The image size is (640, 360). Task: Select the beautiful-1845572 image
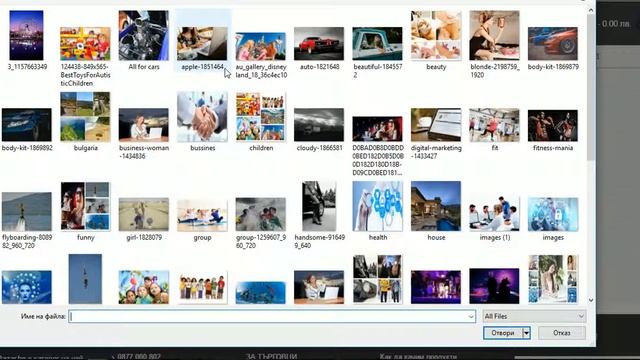377,44
